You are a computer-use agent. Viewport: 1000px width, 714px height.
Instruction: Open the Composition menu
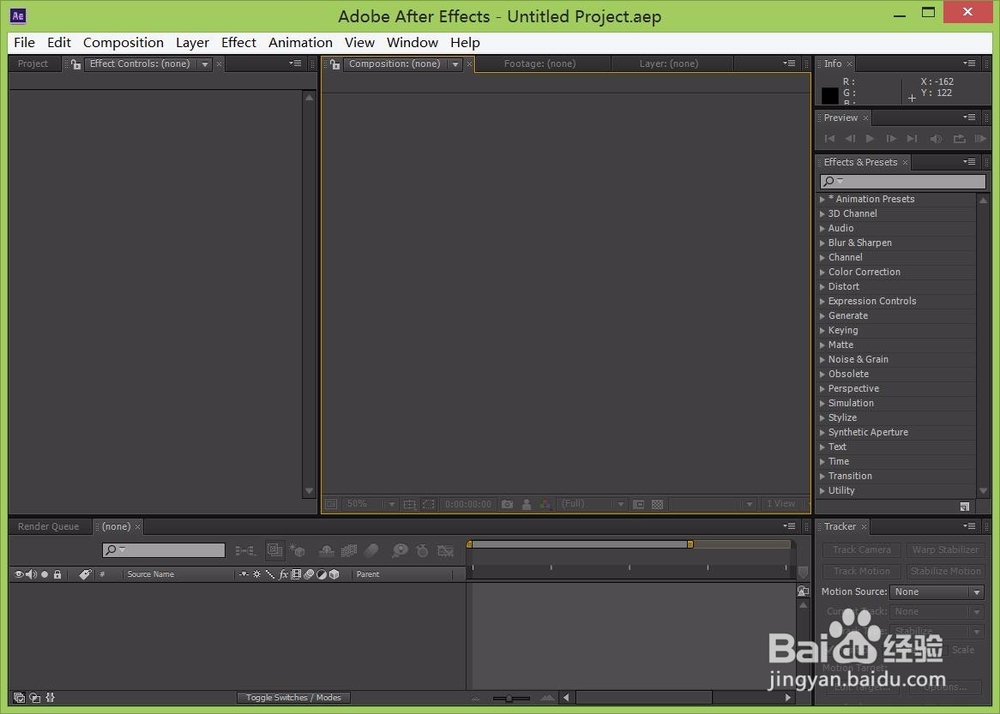coord(123,43)
